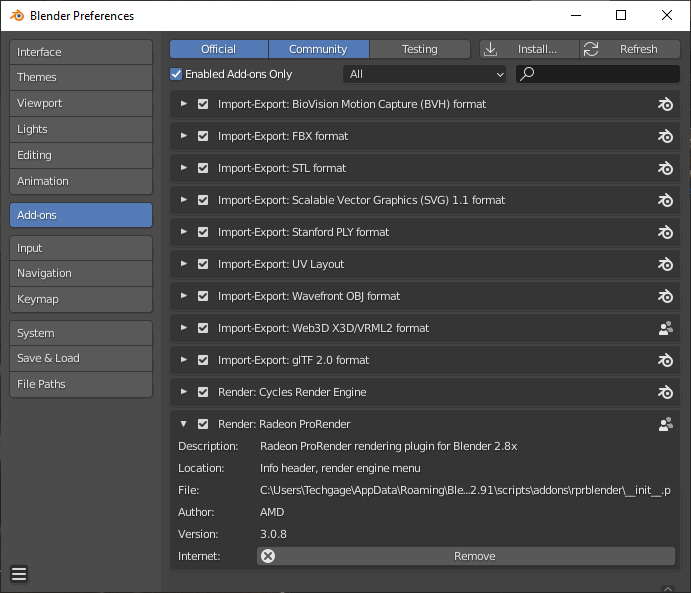Uncheck the Radeon ProRender add-on

click(x=203, y=424)
